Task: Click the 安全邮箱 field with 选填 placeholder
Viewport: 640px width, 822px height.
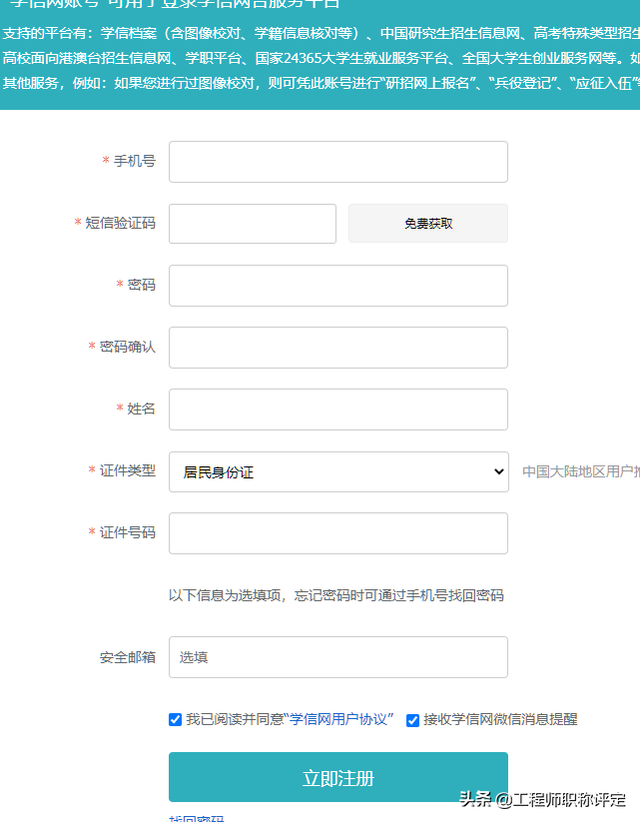Action: [338, 657]
